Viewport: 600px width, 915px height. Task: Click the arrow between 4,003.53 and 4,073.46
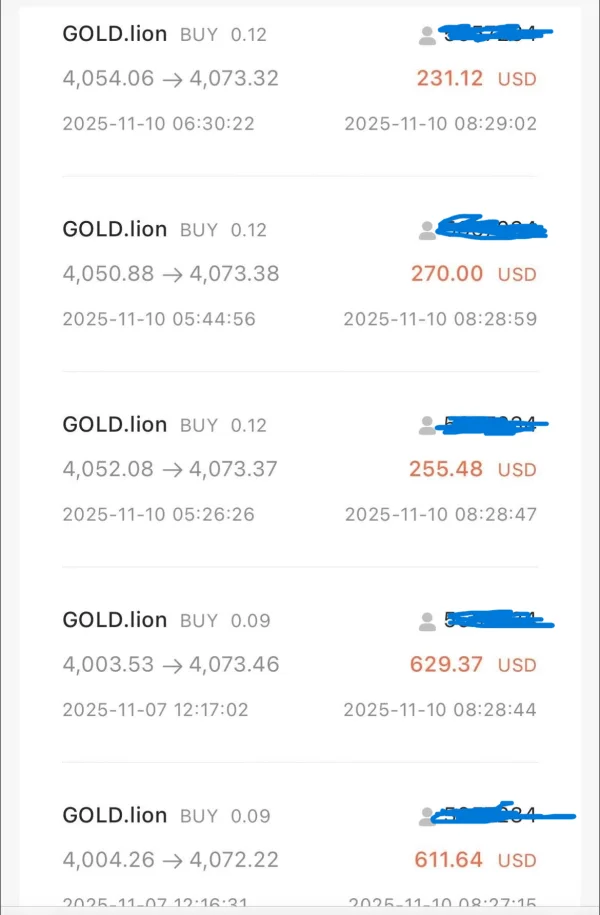click(x=172, y=665)
